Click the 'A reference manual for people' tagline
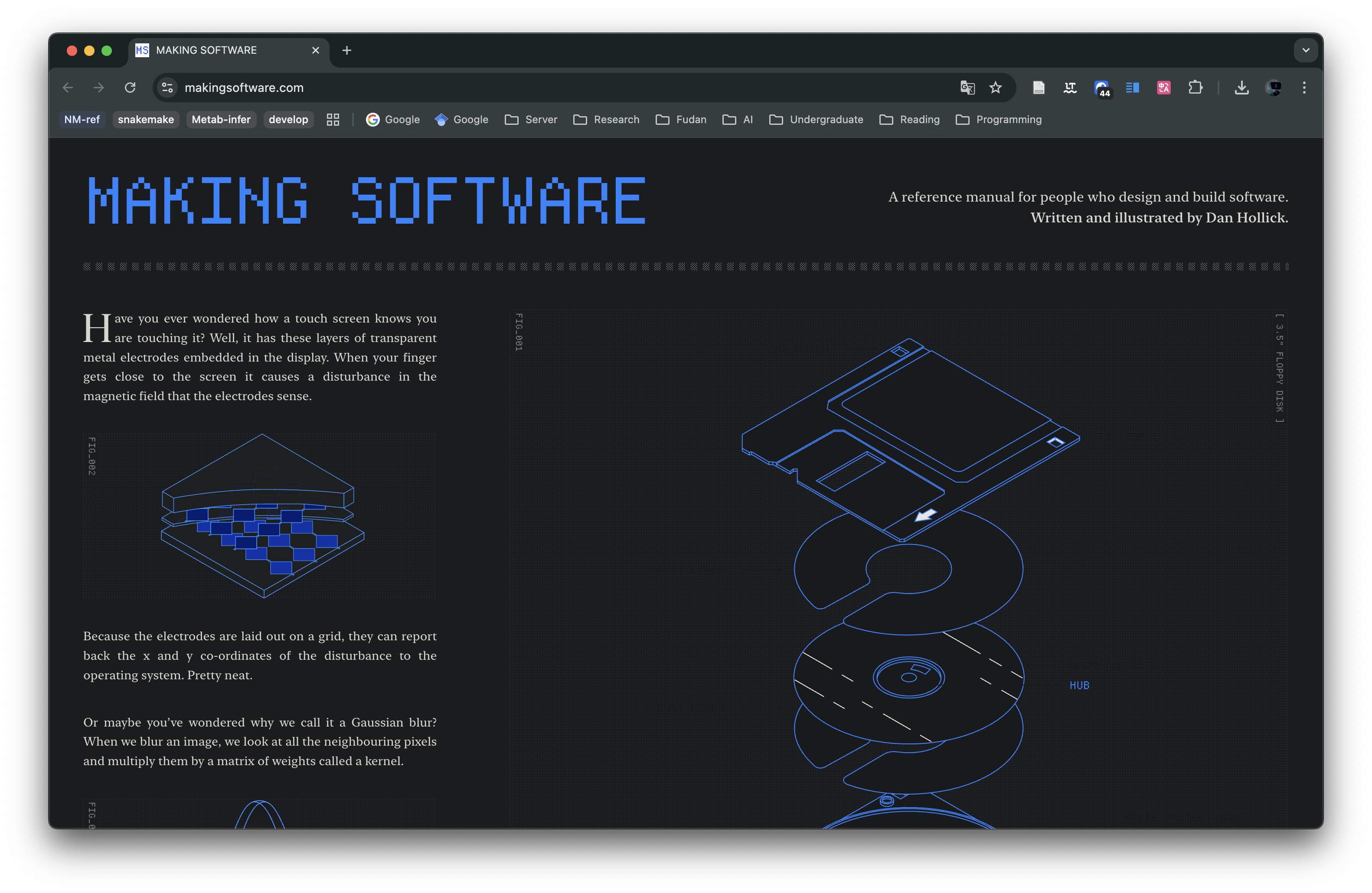The image size is (1372, 893). (x=1088, y=197)
